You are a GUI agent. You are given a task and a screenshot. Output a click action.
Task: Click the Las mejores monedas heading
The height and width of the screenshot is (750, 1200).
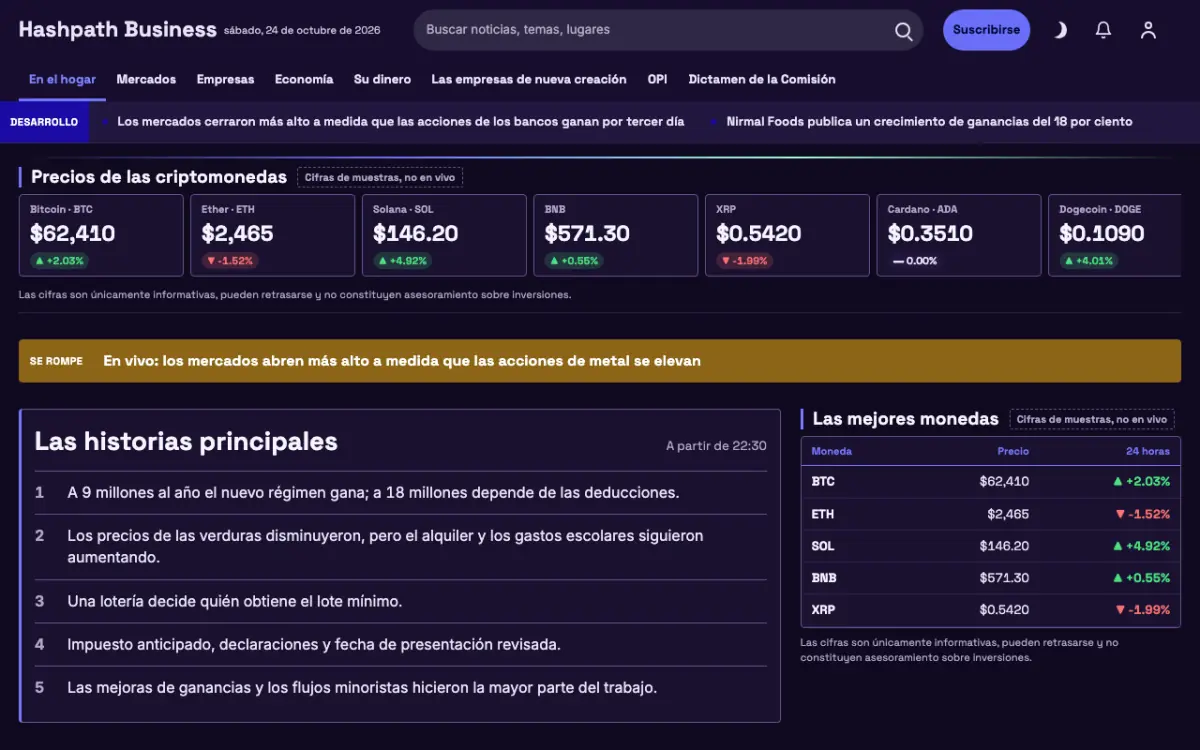click(906, 419)
